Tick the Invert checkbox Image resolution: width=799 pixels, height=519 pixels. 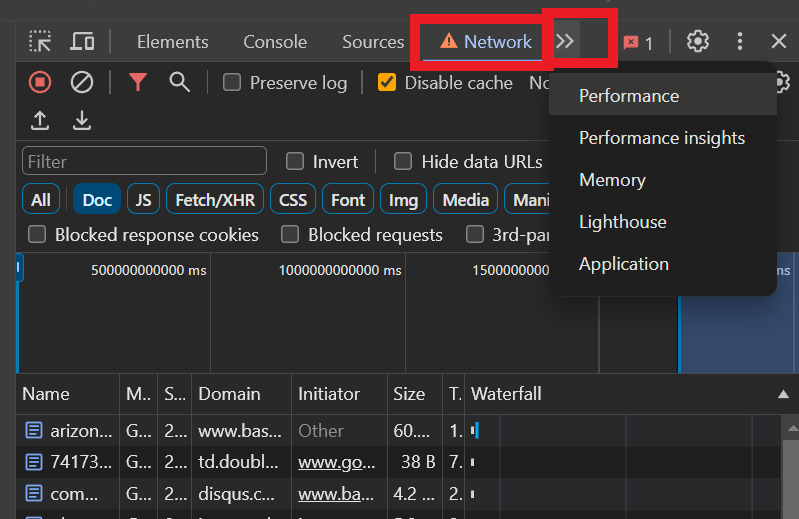(x=295, y=161)
